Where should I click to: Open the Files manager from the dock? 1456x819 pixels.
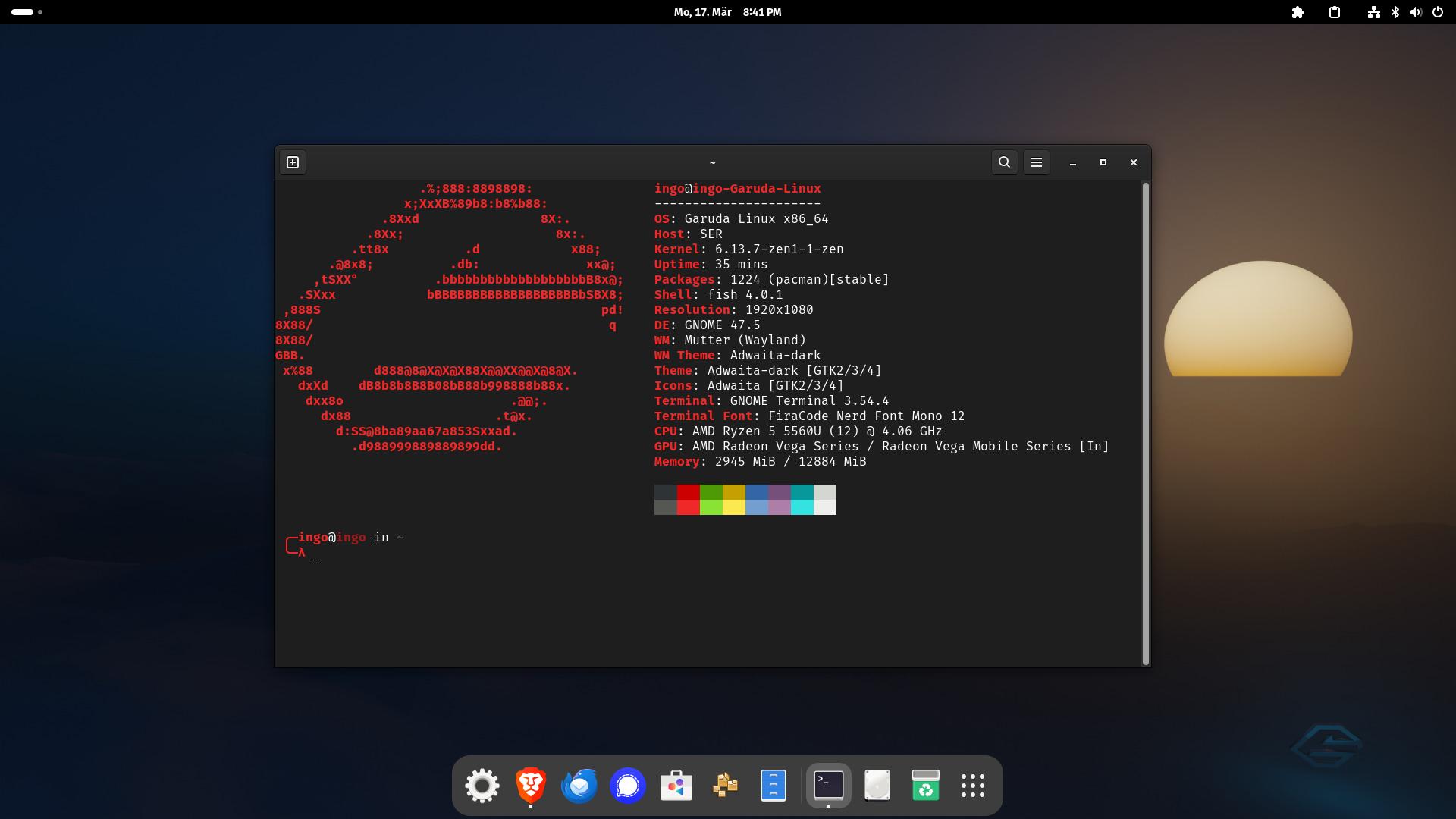tap(773, 785)
